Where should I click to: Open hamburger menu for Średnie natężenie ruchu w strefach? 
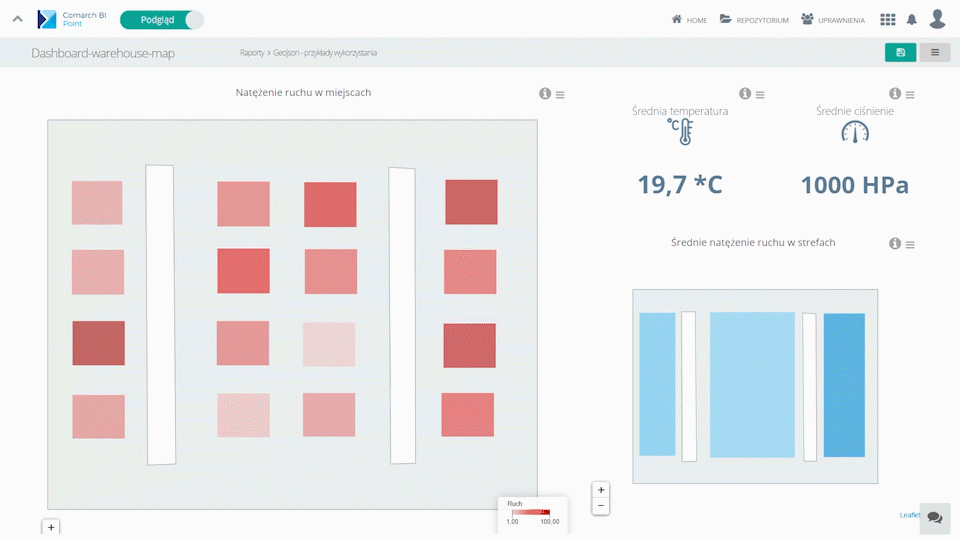(910, 244)
